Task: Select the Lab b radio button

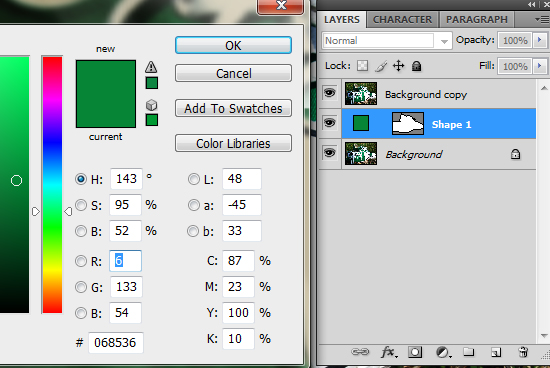Action: pyautogui.click(x=193, y=231)
